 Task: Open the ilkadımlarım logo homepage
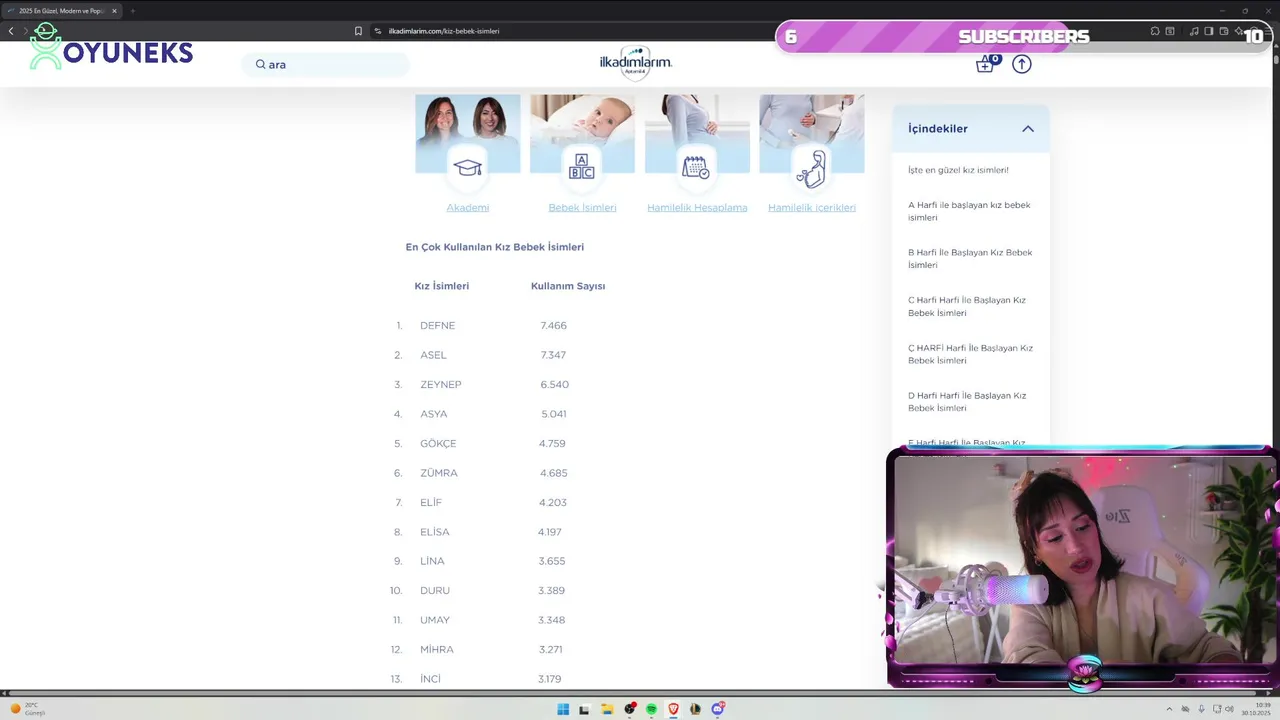click(x=636, y=62)
